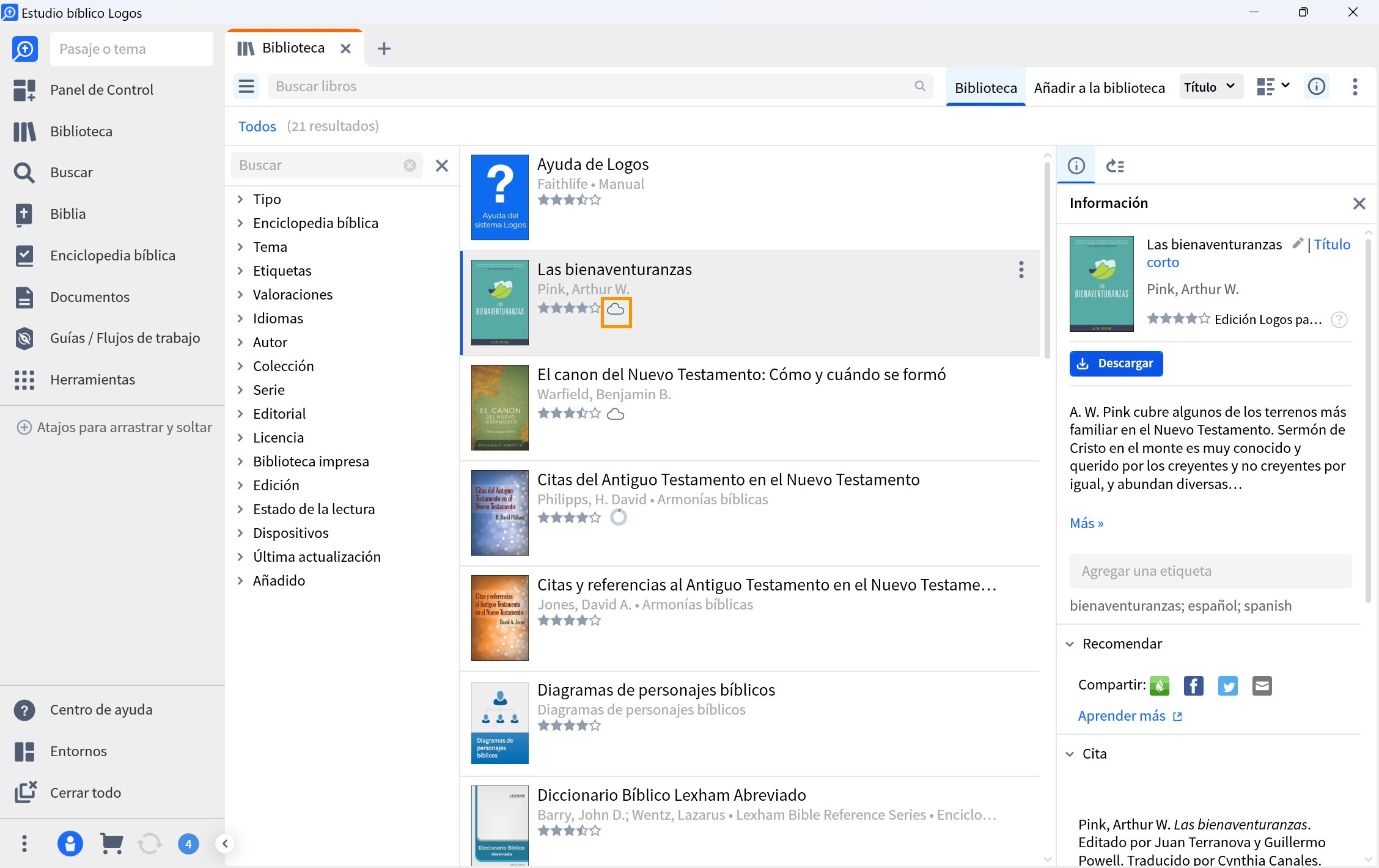The image size is (1379, 868).
Task: Click the Título corto link
Action: [x=1333, y=244]
